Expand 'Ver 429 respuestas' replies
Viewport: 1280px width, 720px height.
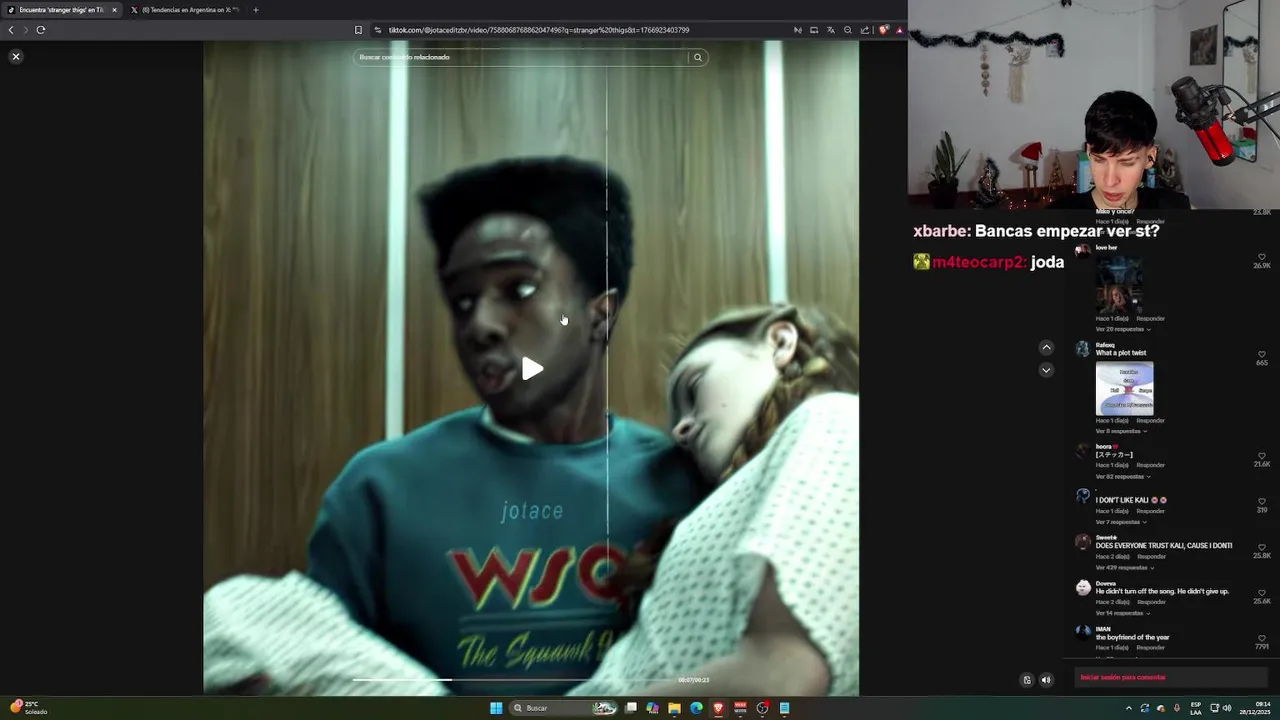1123,568
